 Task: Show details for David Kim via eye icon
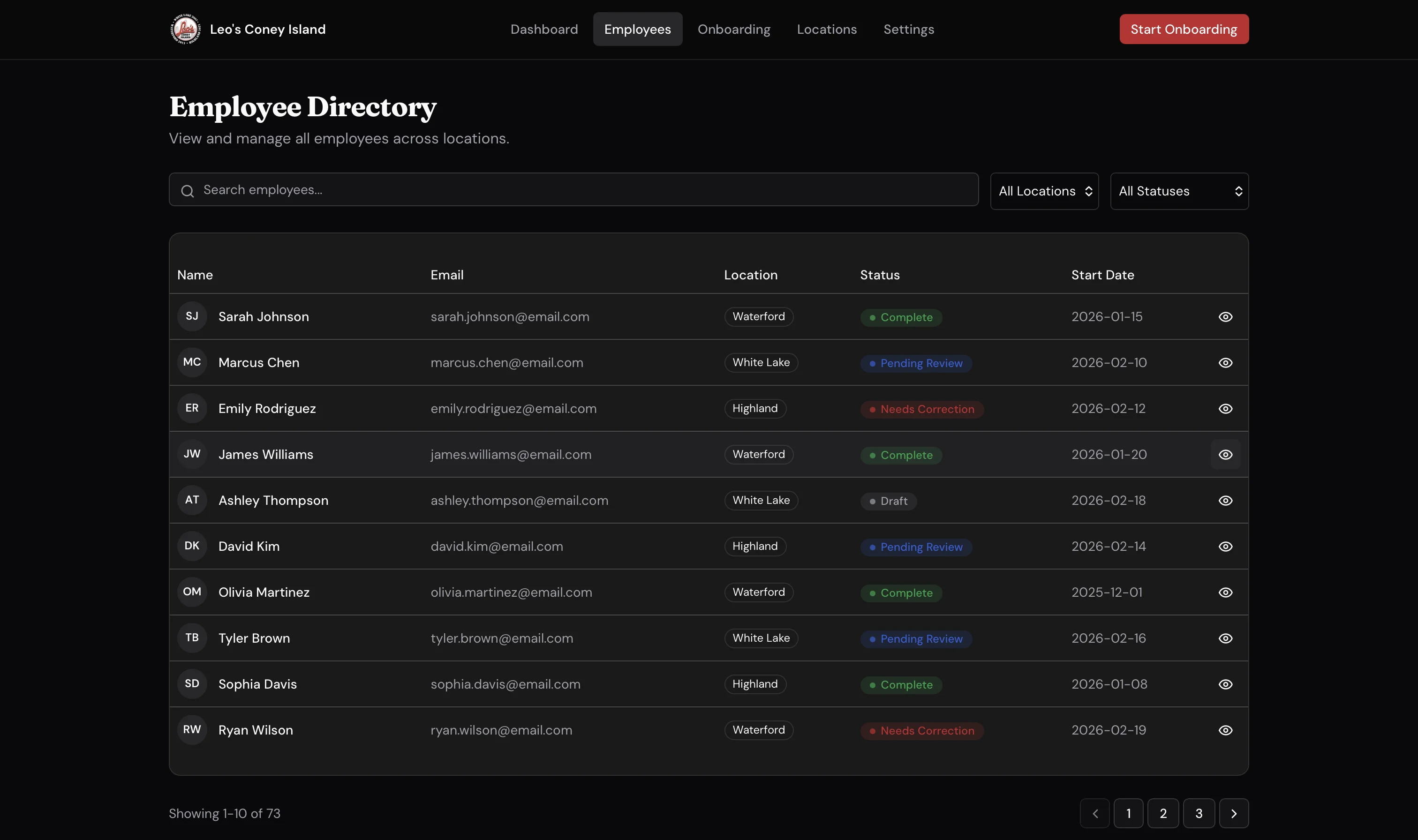click(x=1226, y=546)
